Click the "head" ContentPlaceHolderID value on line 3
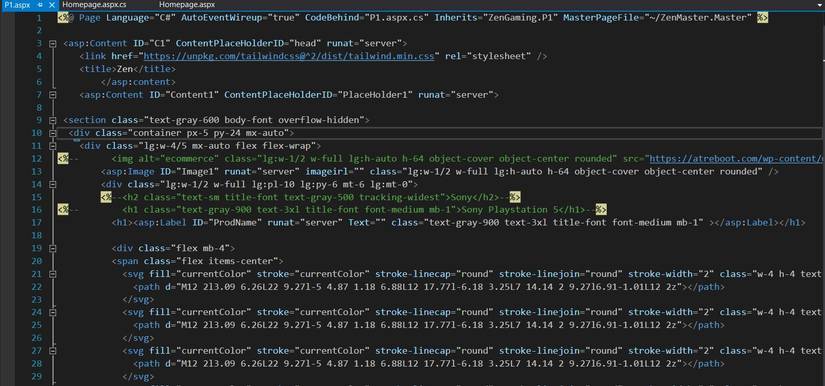This screenshot has height=386, width=825. pos(305,43)
